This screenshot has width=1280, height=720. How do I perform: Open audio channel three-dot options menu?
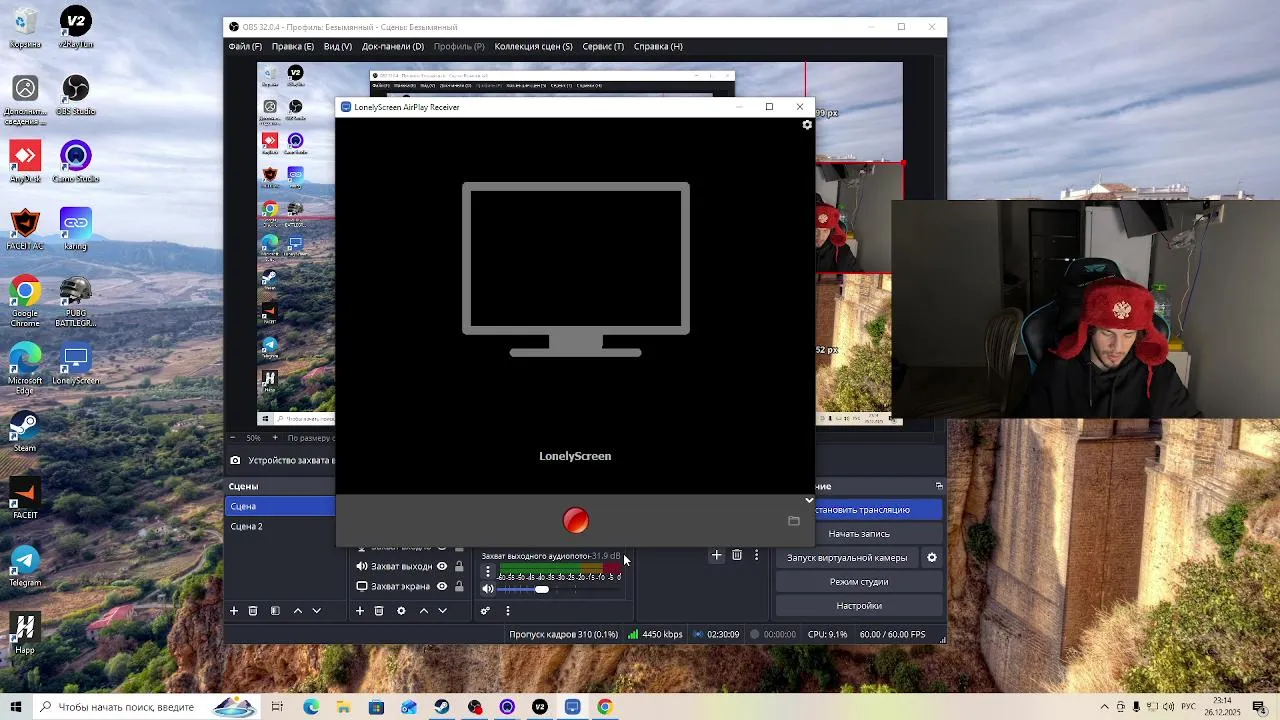pos(488,572)
